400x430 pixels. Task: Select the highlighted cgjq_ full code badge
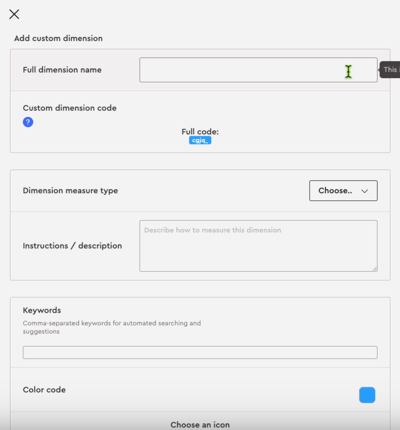pos(200,140)
